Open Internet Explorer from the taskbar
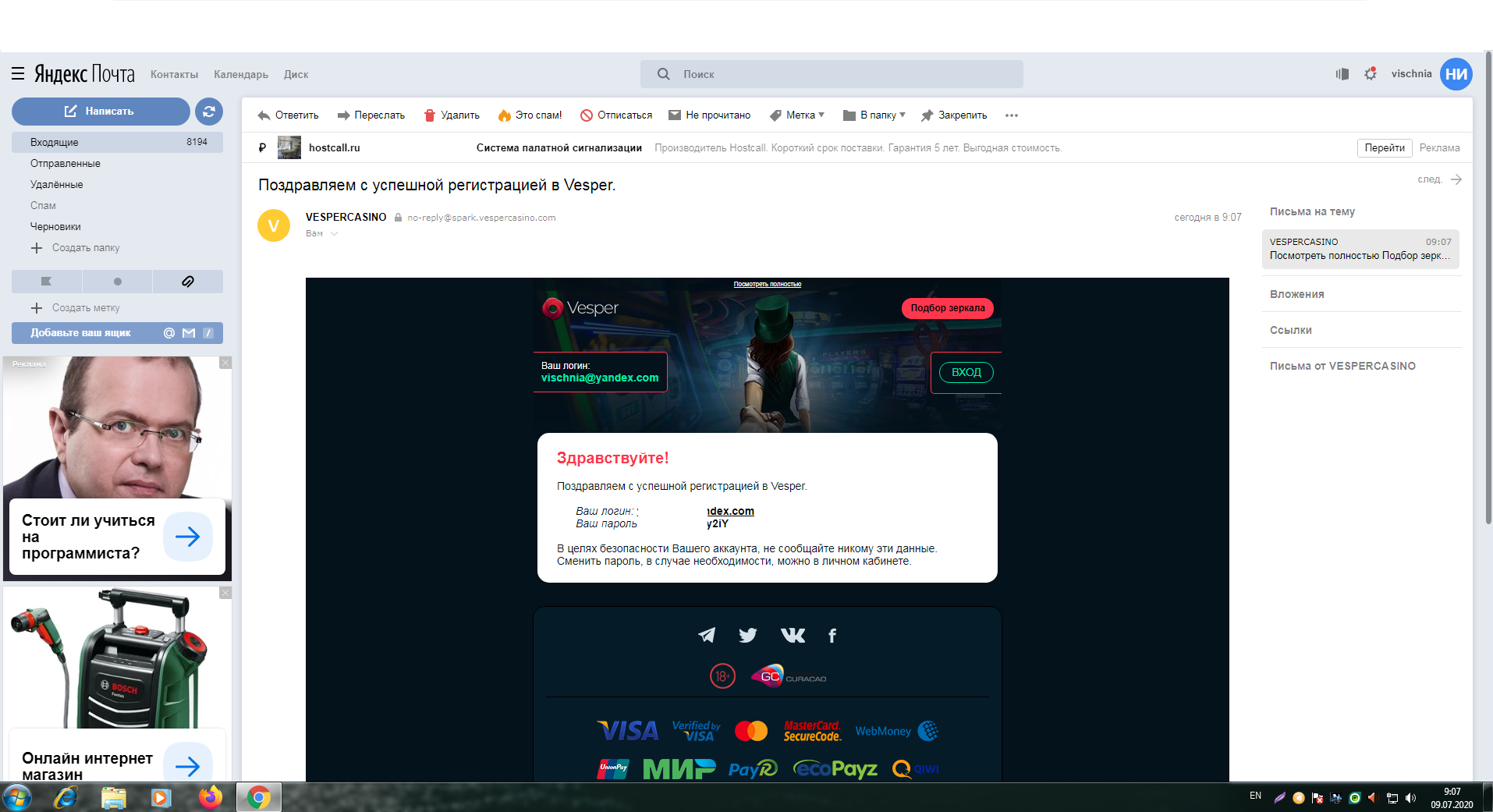This screenshot has width=1493, height=812. coord(66,797)
